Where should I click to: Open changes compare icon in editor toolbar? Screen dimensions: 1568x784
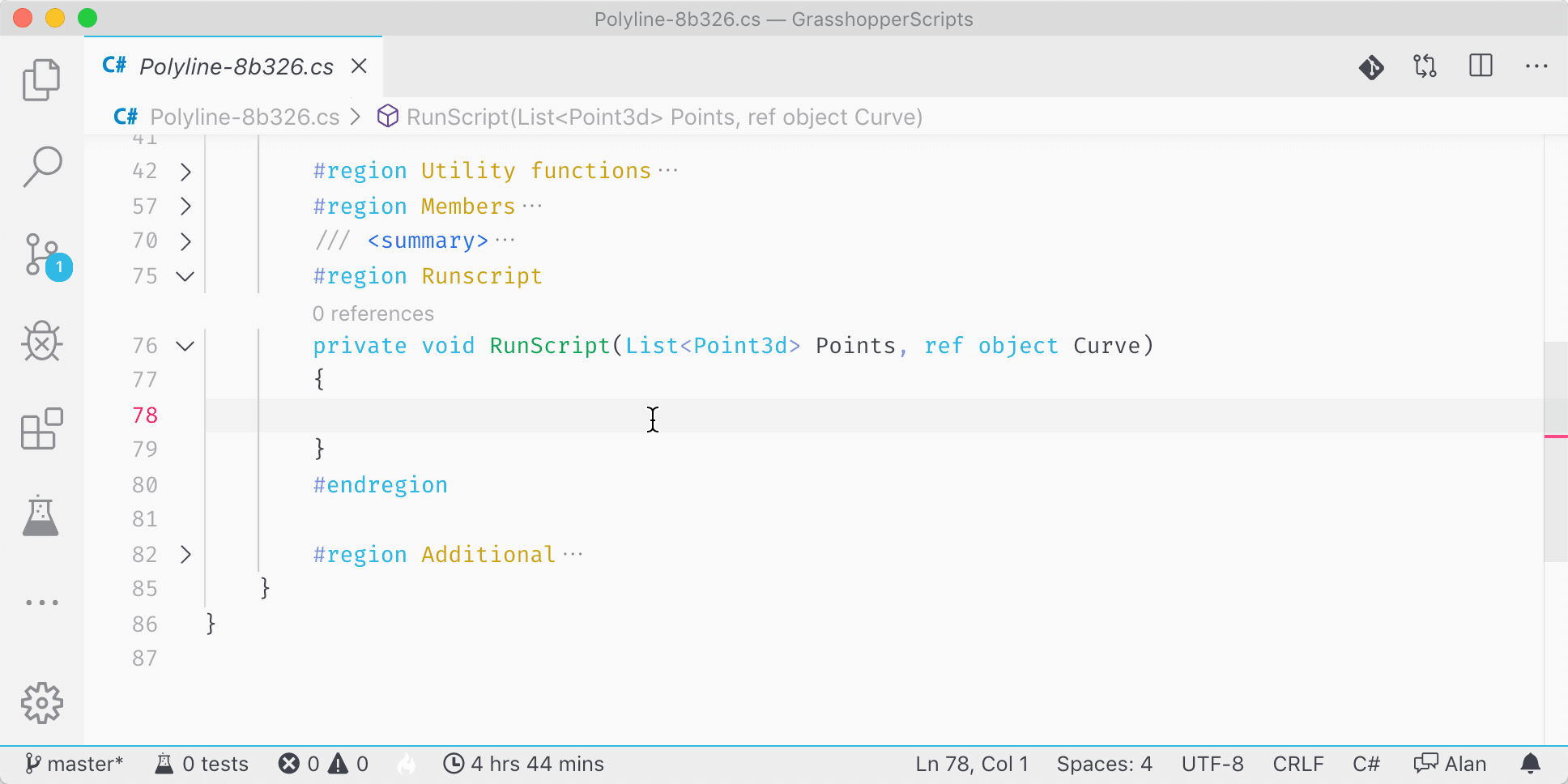1425,66
